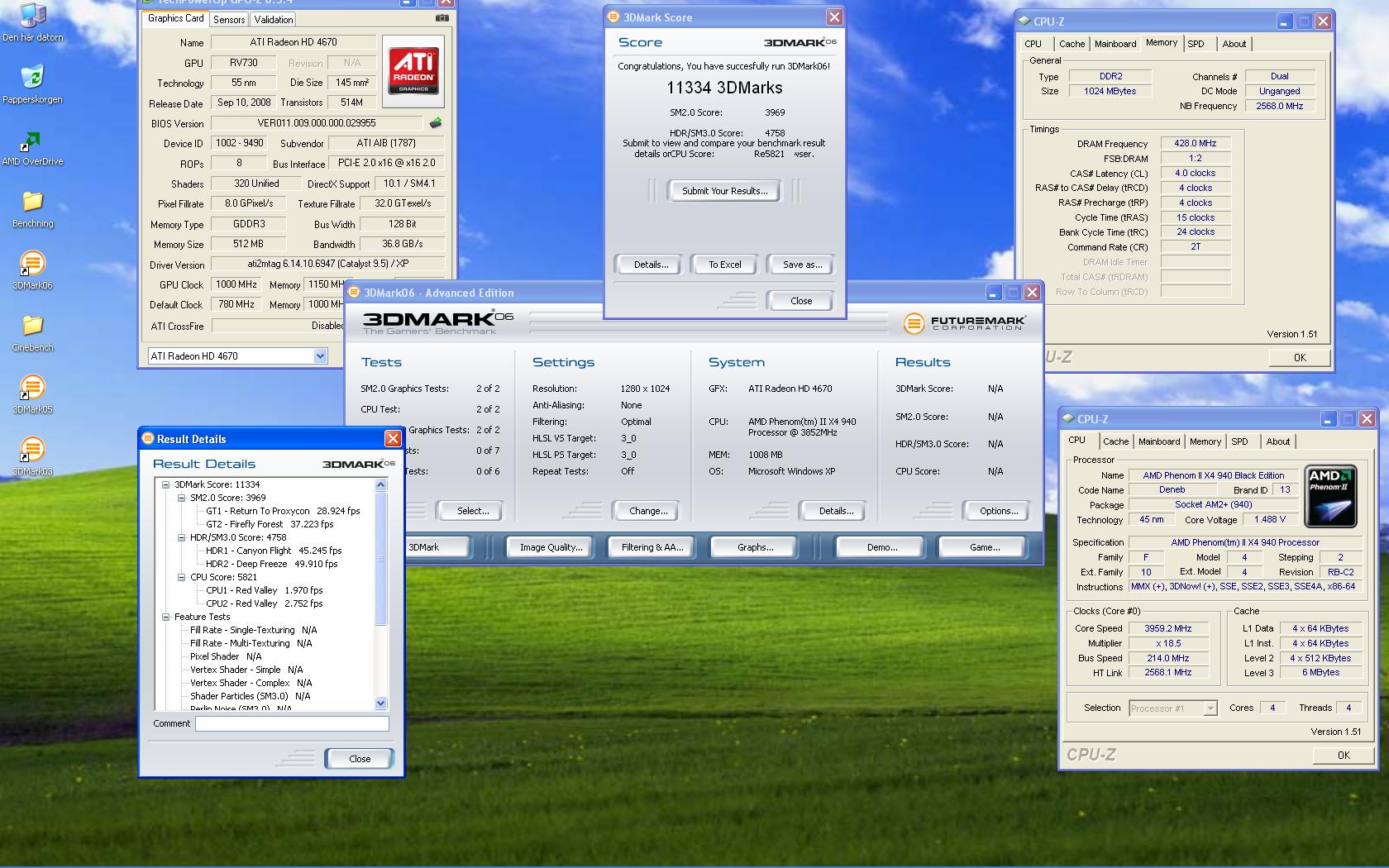Click the BIOS save icon in GPU-Z
The height and width of the screenshot is (868, 1389).
click(x=436, y=123)
